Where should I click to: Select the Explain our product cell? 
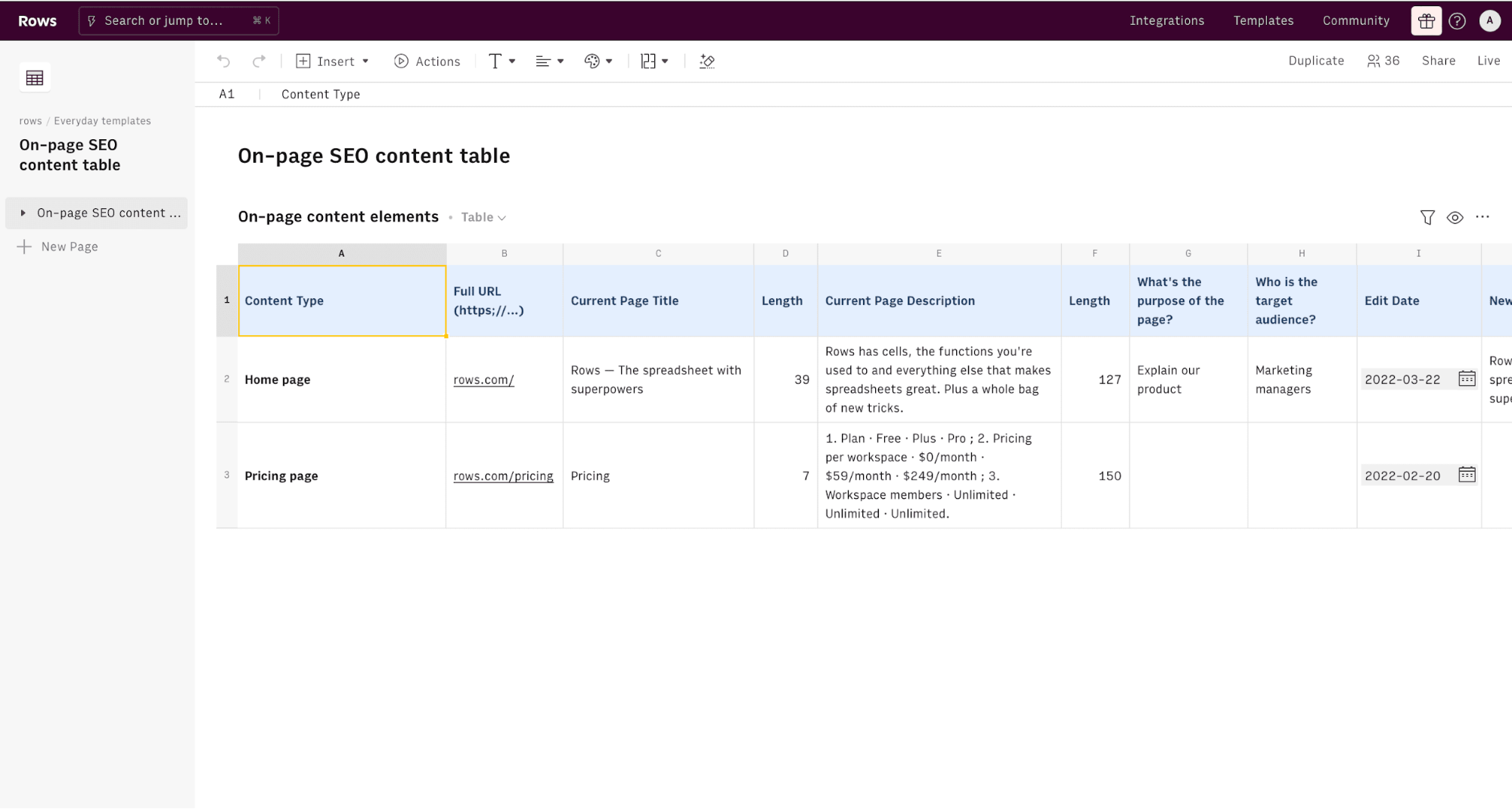pos(1188,379)
